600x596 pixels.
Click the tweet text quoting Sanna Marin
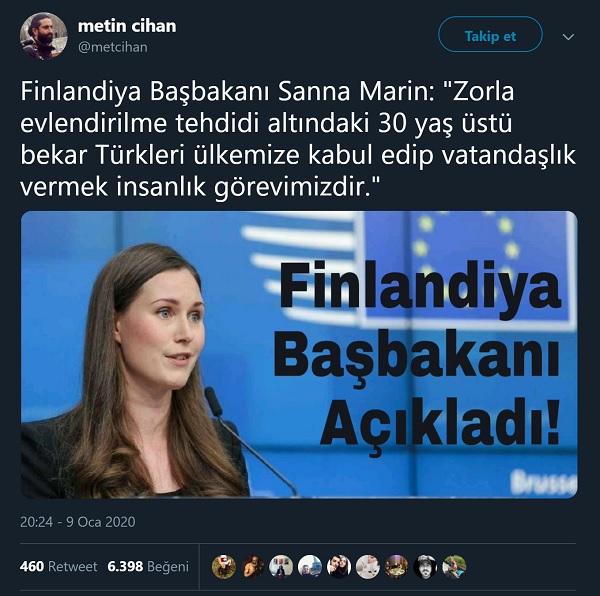tap(298, 140)
